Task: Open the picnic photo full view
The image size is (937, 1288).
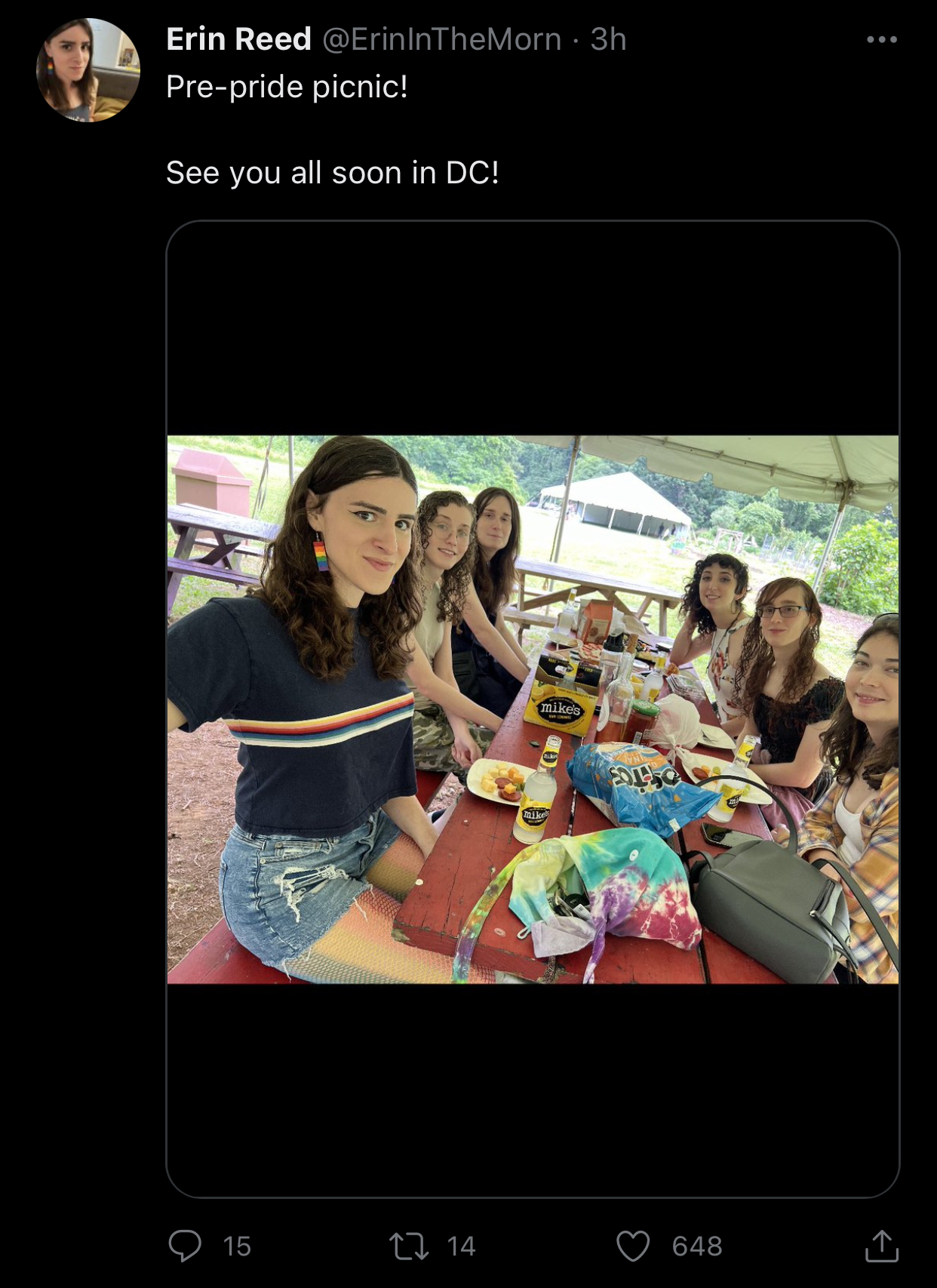Action: [x=533, y=709]
